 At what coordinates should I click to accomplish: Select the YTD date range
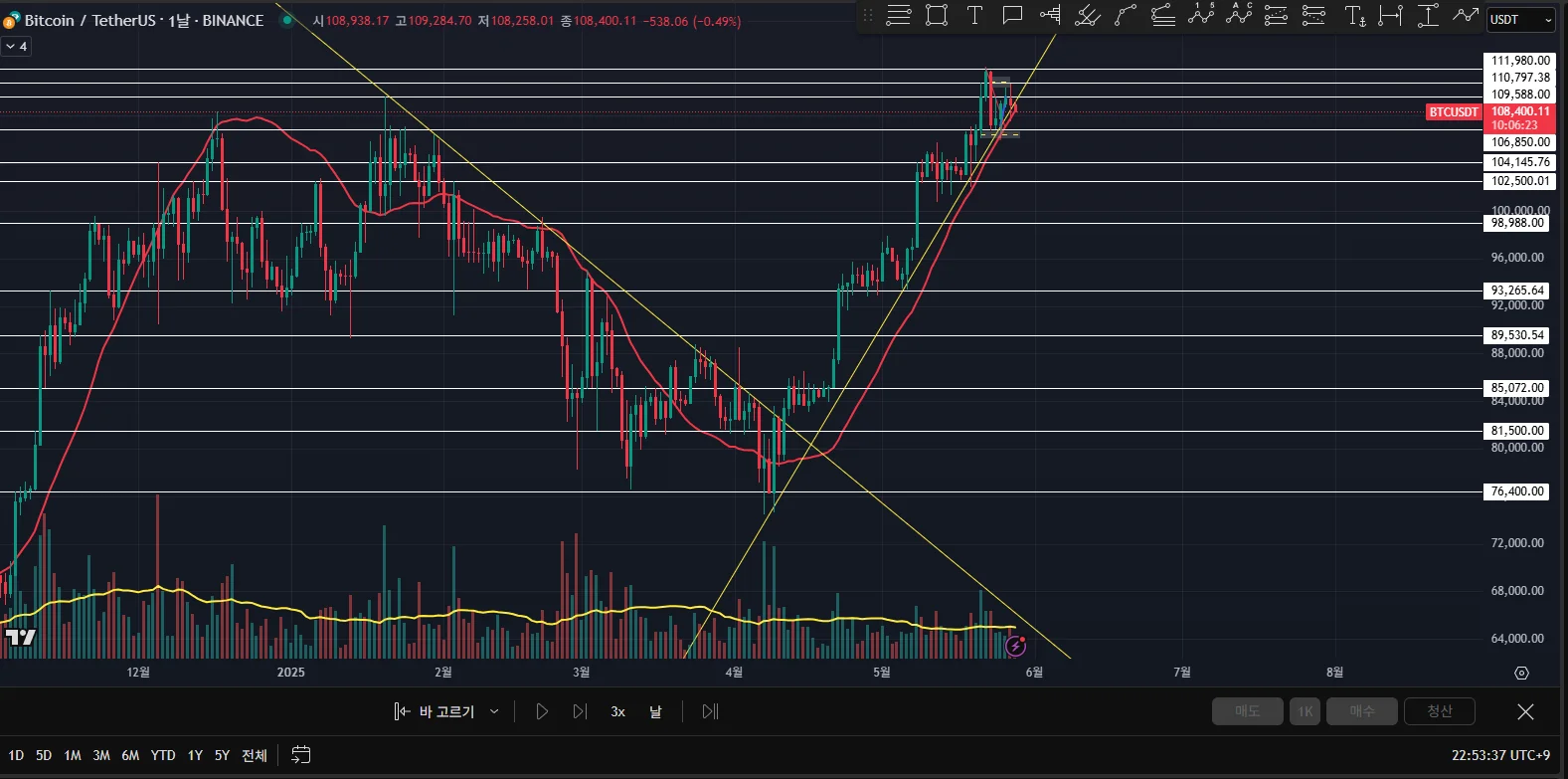point(163,755)
